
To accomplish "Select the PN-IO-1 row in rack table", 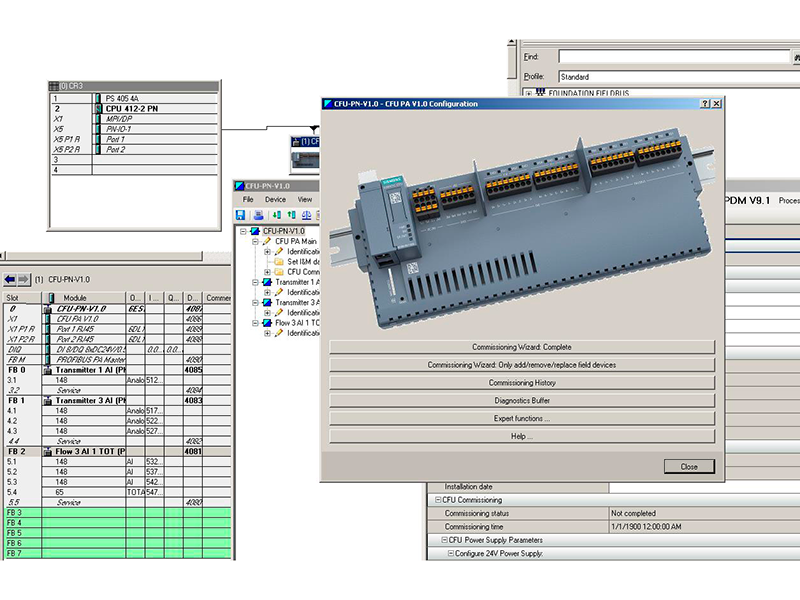I will pos(135,129).
